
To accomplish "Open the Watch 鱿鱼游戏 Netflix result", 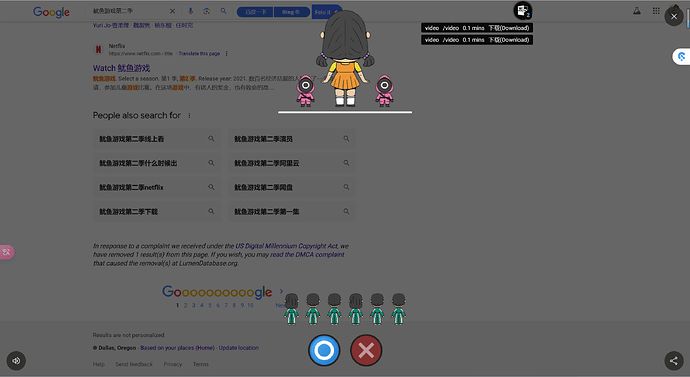I will (x=121, y=68).
